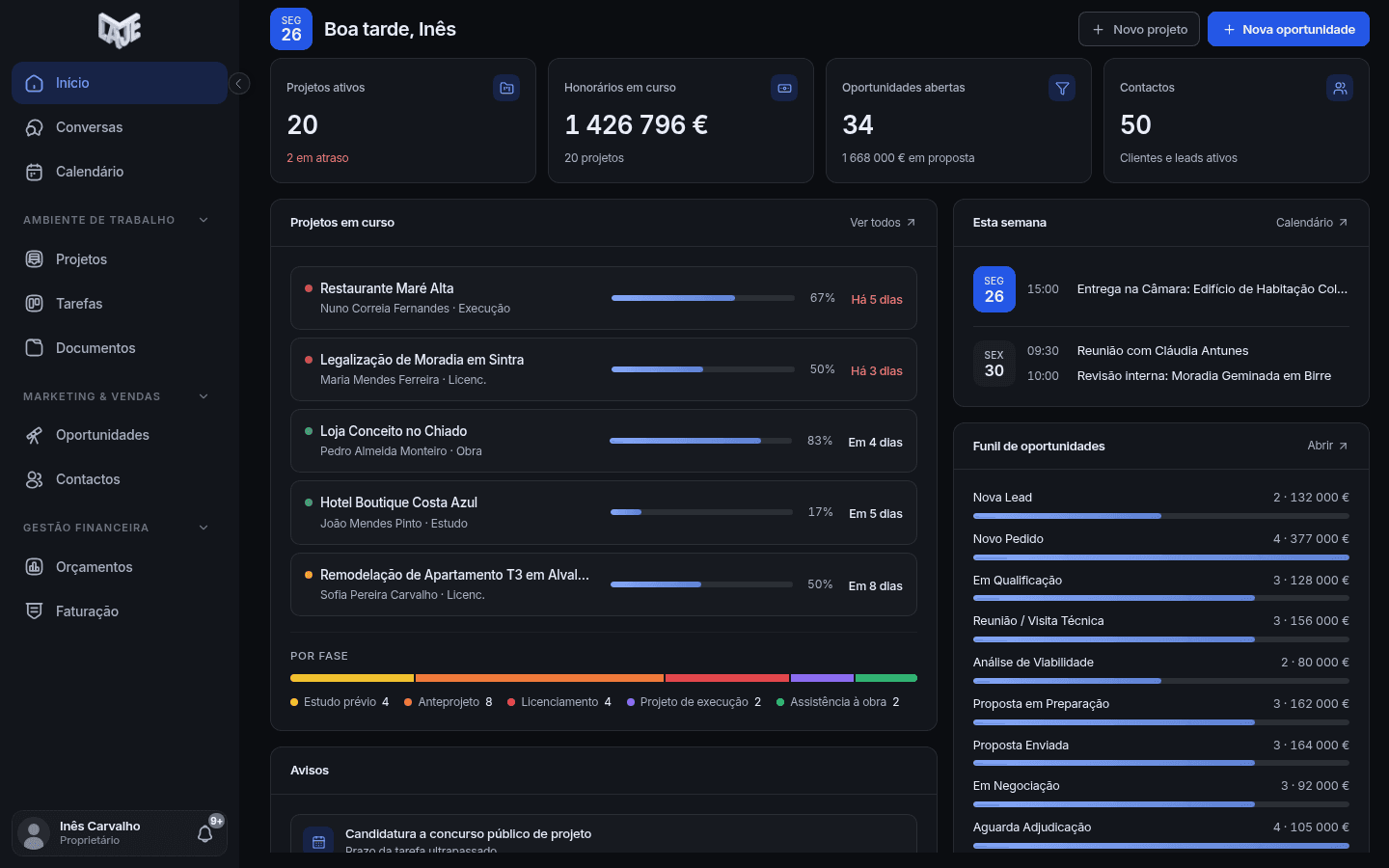The height and width of the screenshot is (868, 1389).
Task: Click the orange Anteprojeto phase bar segment
Action: pos(539,678)
